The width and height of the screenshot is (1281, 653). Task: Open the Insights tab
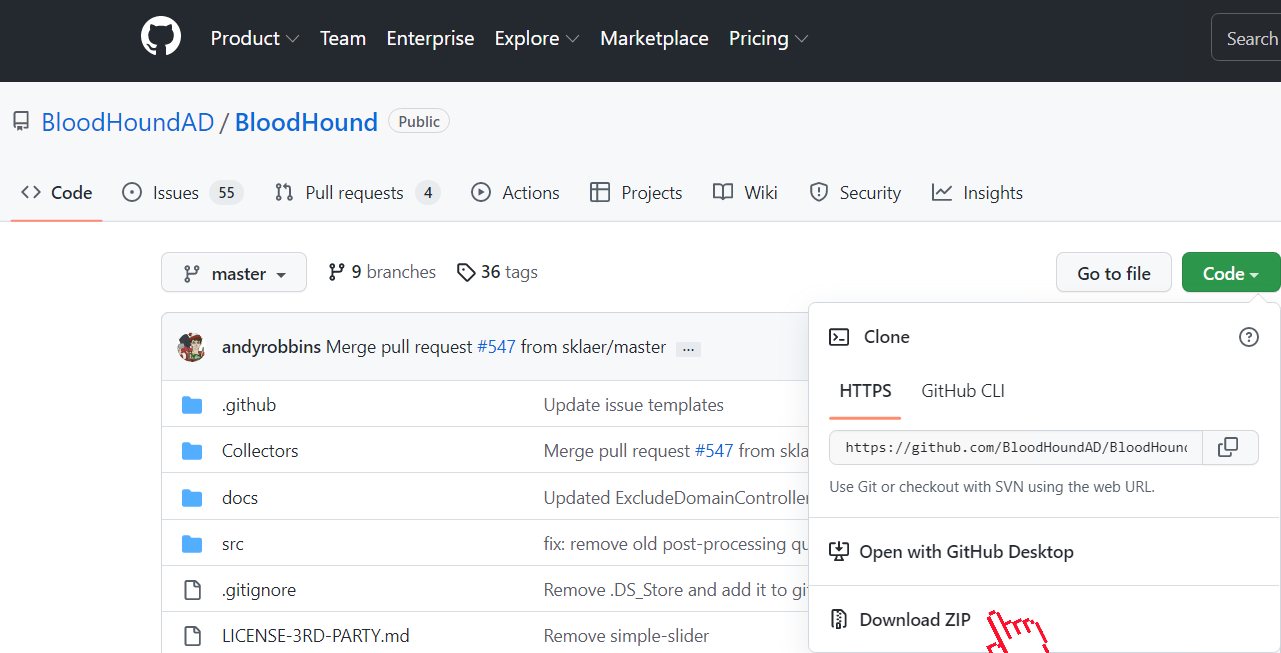click(x=977, y=193)
